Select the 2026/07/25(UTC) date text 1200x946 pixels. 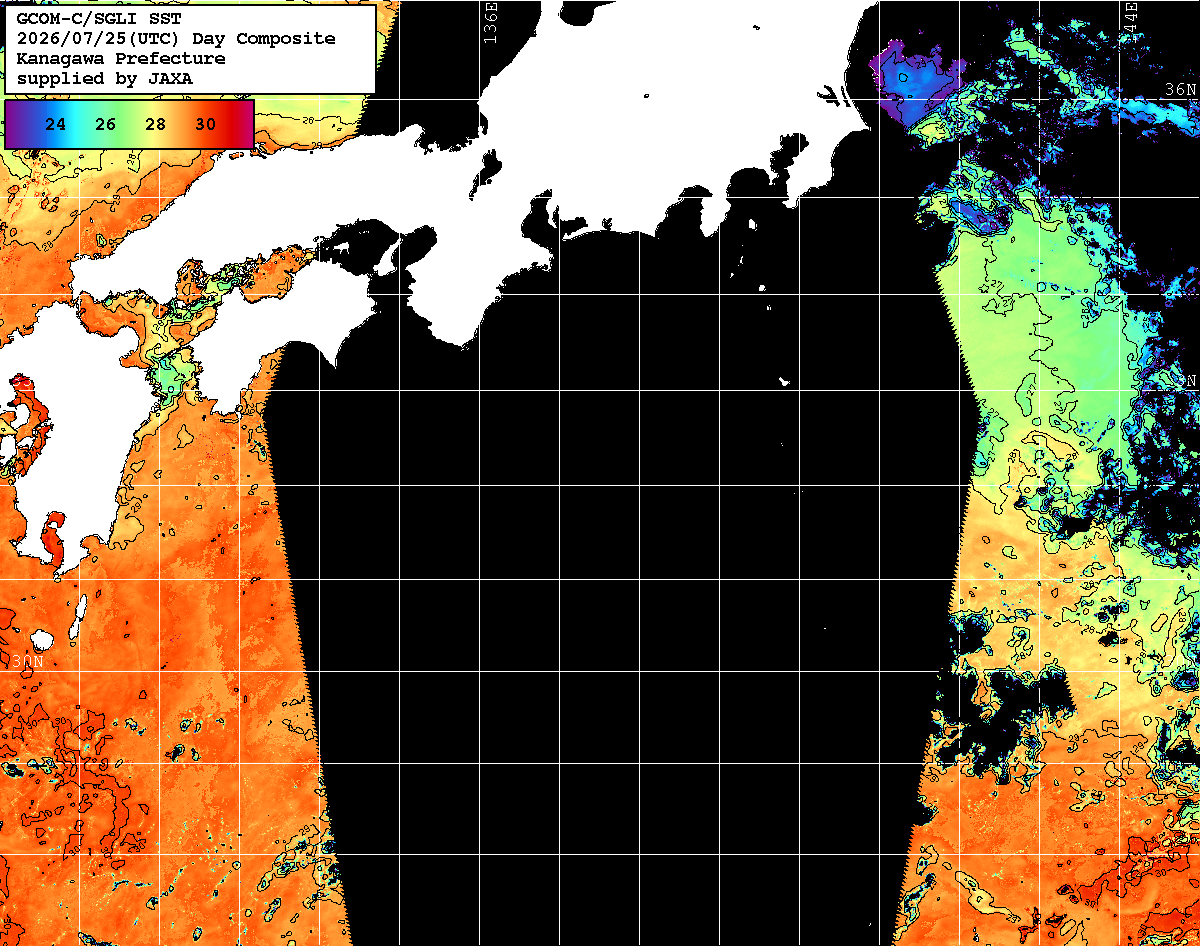pyautogui.click(x=100, y=39)
